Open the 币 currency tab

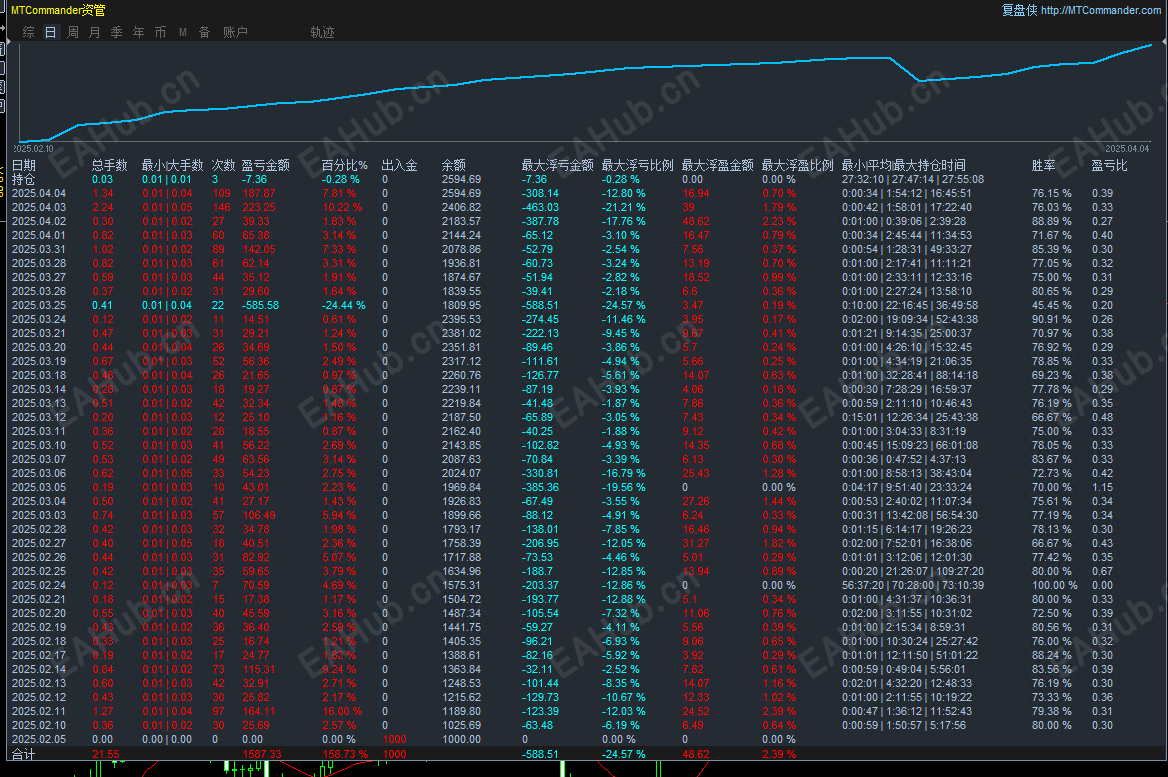coord(160,32)
